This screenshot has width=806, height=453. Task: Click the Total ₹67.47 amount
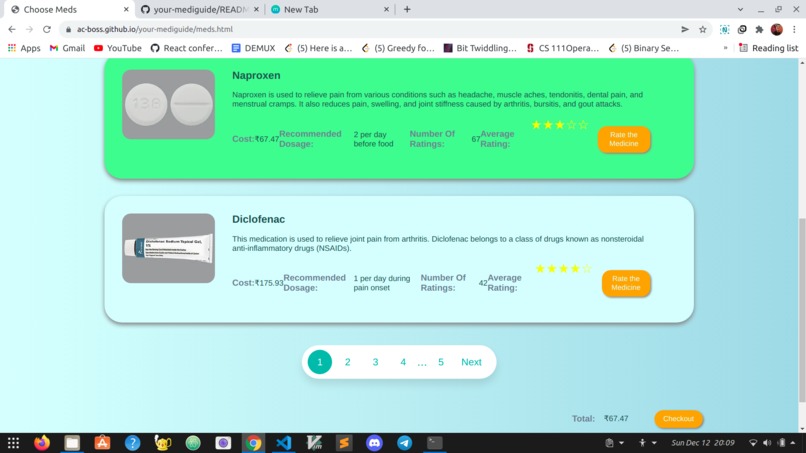point(616,419)
